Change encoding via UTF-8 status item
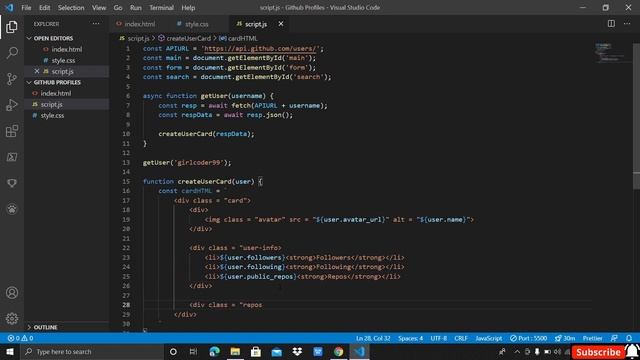The image size is (640, 360). [x=438, y=338]
